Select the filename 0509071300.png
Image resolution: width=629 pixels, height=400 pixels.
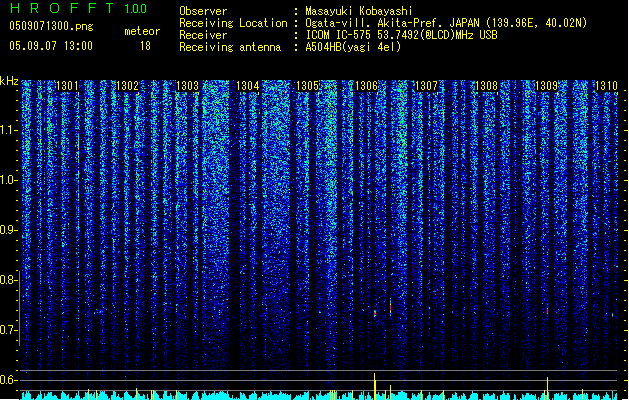pyautogui.click(x=51, y=26)
